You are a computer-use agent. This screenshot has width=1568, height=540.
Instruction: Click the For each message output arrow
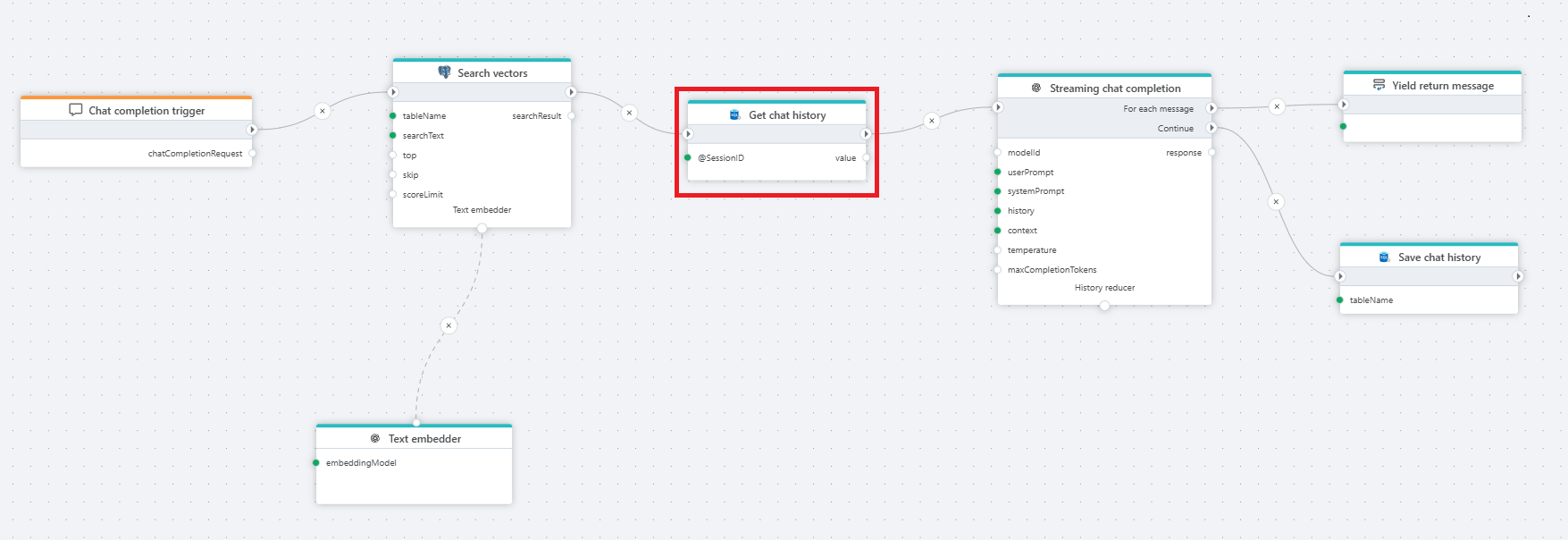pos(1212,108)
